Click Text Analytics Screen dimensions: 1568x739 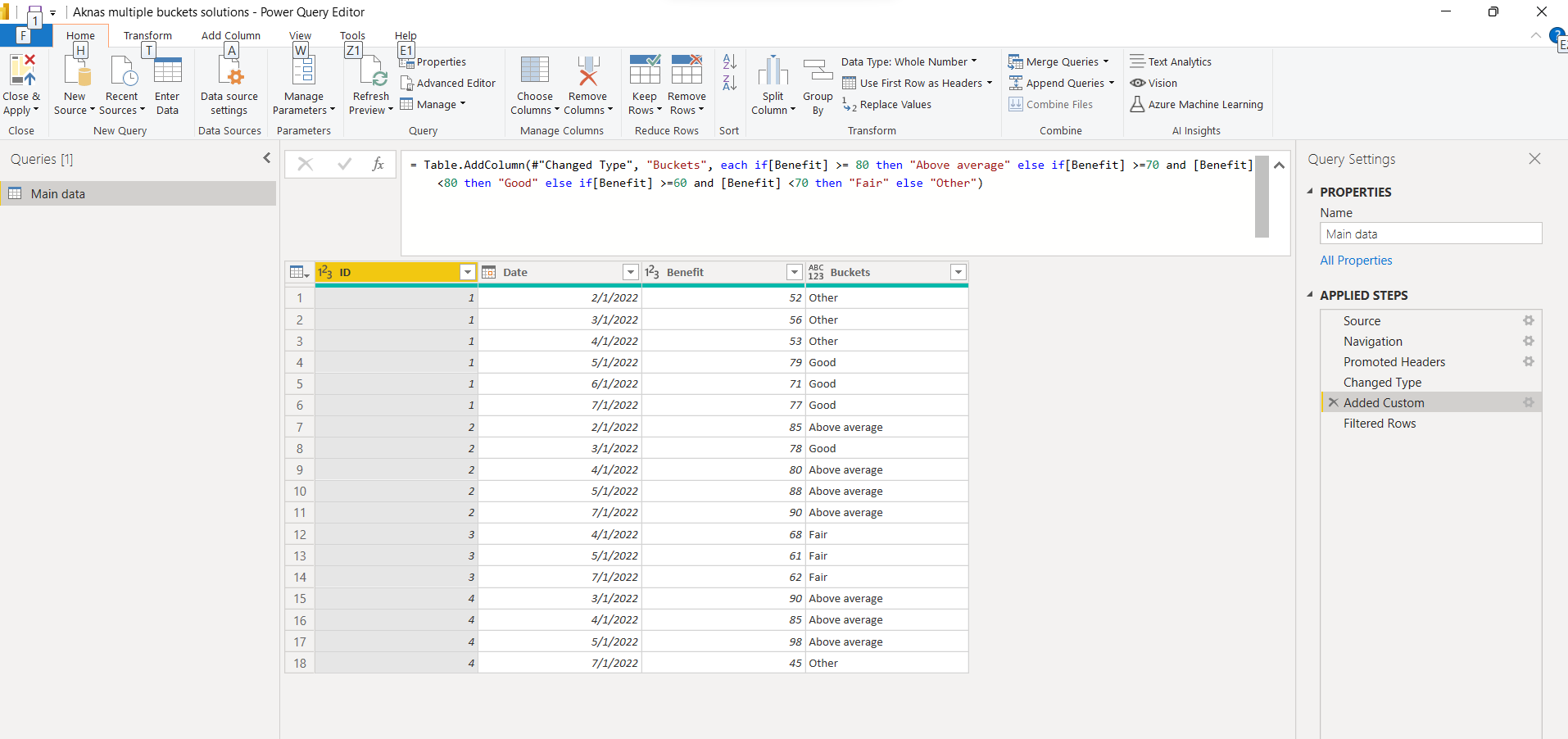pyautogui.click(x=1171, y=61)
